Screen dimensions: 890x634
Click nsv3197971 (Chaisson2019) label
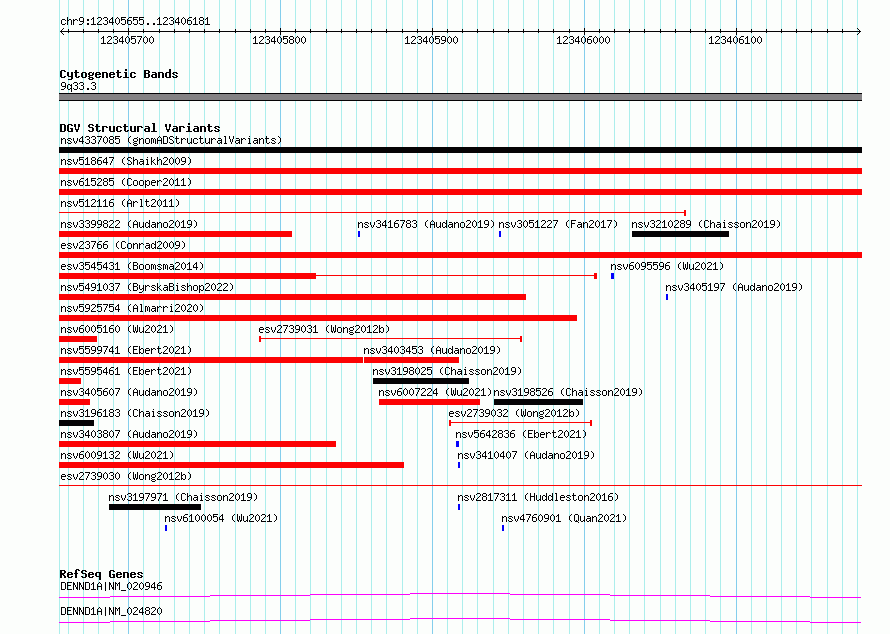click(x=183, y=497)
